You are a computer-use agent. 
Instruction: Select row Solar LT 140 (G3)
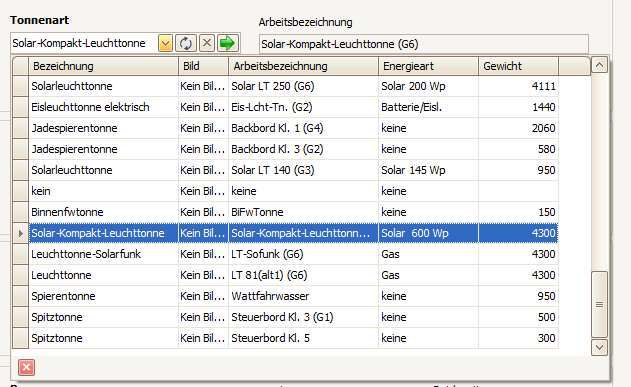(x=285, y=170)
